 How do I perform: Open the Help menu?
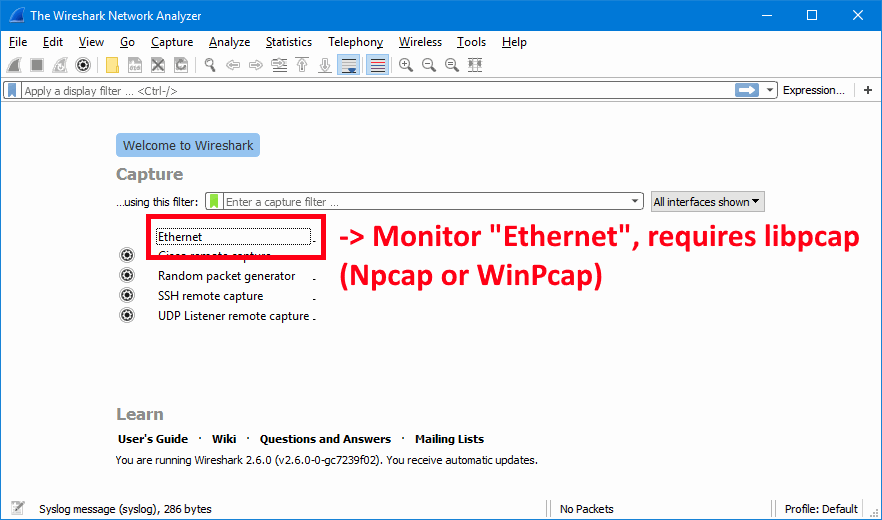[x=514, y=42]
